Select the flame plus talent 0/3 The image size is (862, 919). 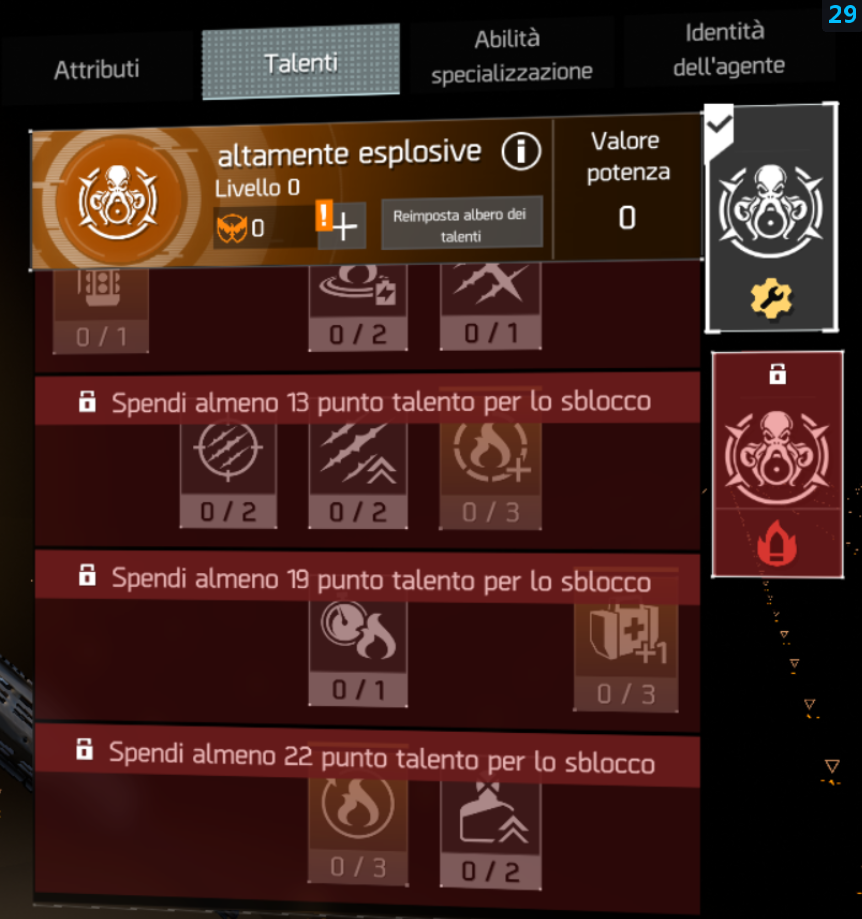click(x=490, y=475)
